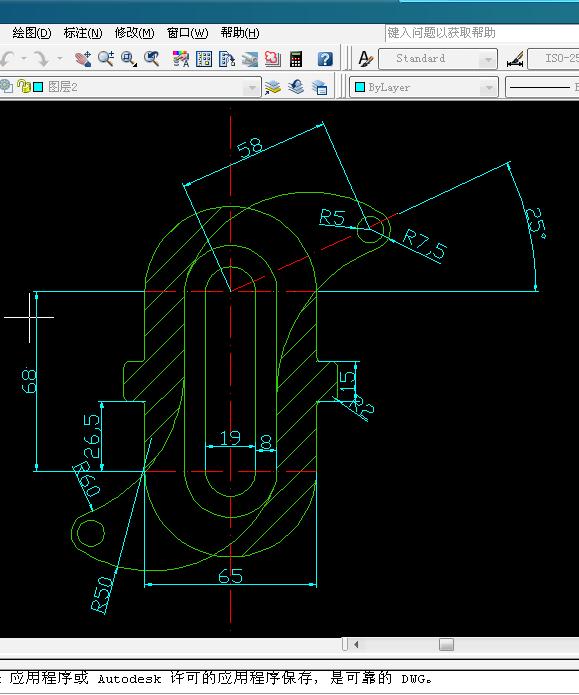Click Make Object's Layer Current icon
This screenshot has height=695, width=579.
[x=273, y=87]
